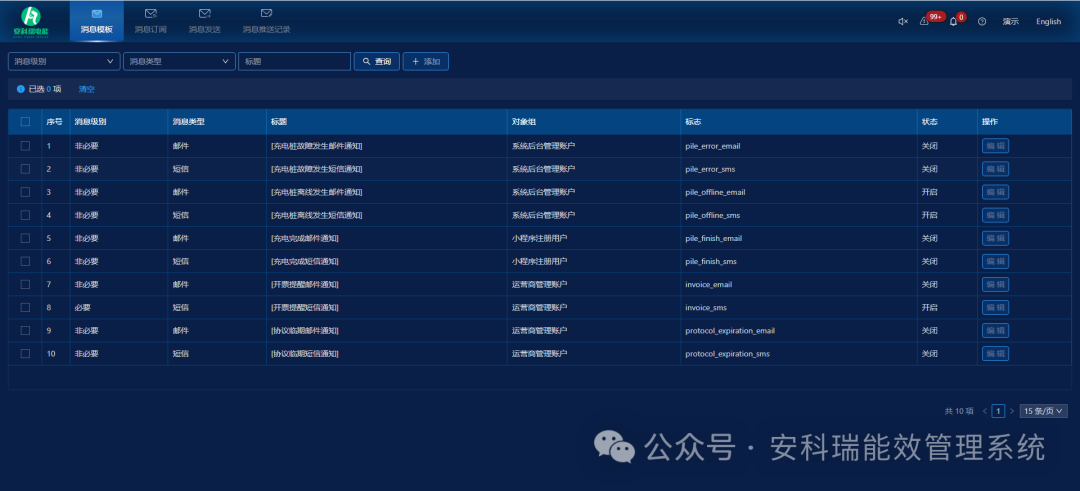Edit the pile_error_email template row
This screenshot has height=491, width=1080.
(x=995, y=146)
